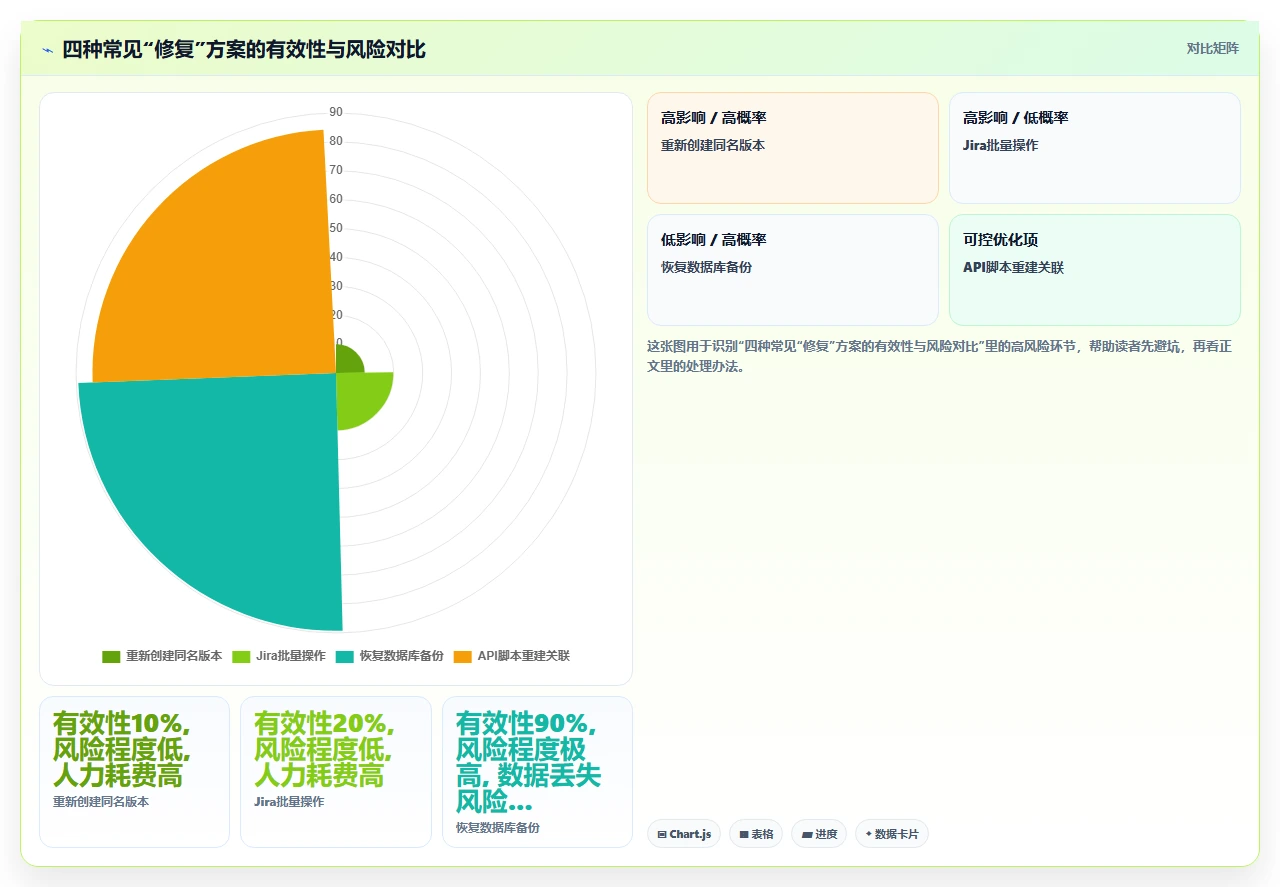The height and width of the screenshot is (887, 1280).
Task: Open the 可控优化项 matrix card
Action: pyautogui.click(x=1095, y=270)
